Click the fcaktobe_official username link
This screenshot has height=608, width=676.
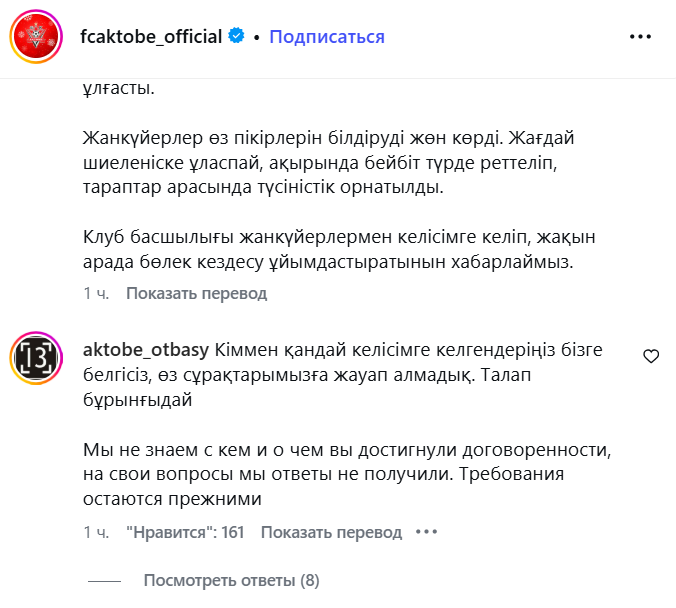click(x=150, y=37)
